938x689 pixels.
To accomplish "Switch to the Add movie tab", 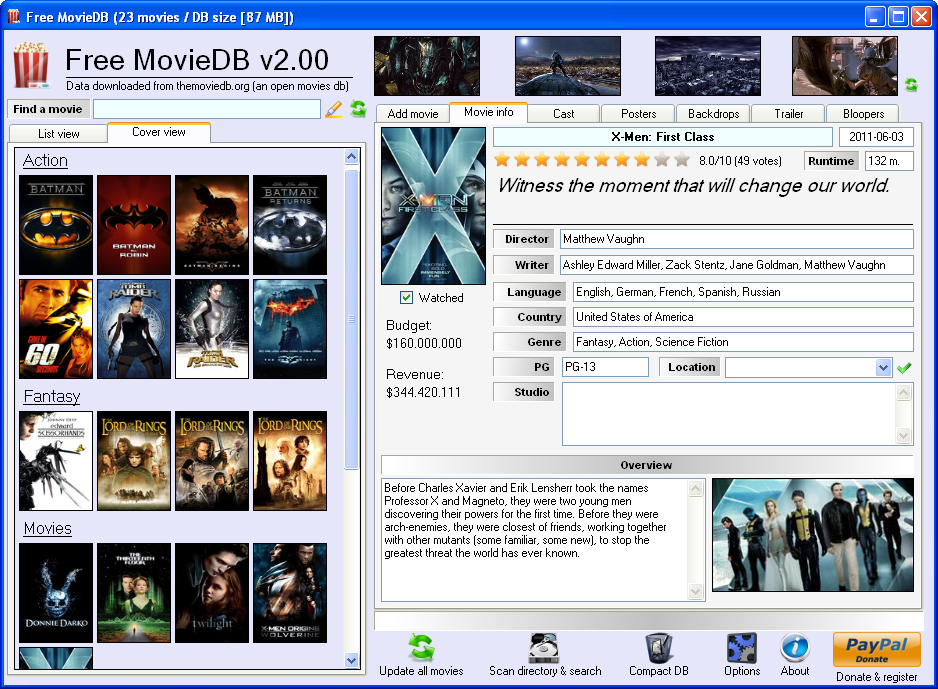I will pyautogui.click(x=413, y=114).
